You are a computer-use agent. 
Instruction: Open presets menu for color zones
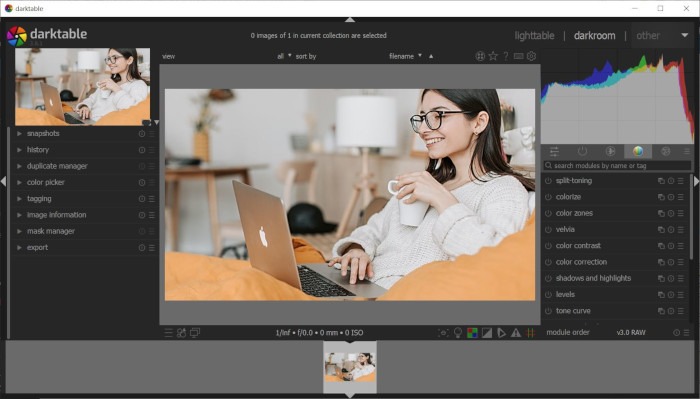point(681,213)
